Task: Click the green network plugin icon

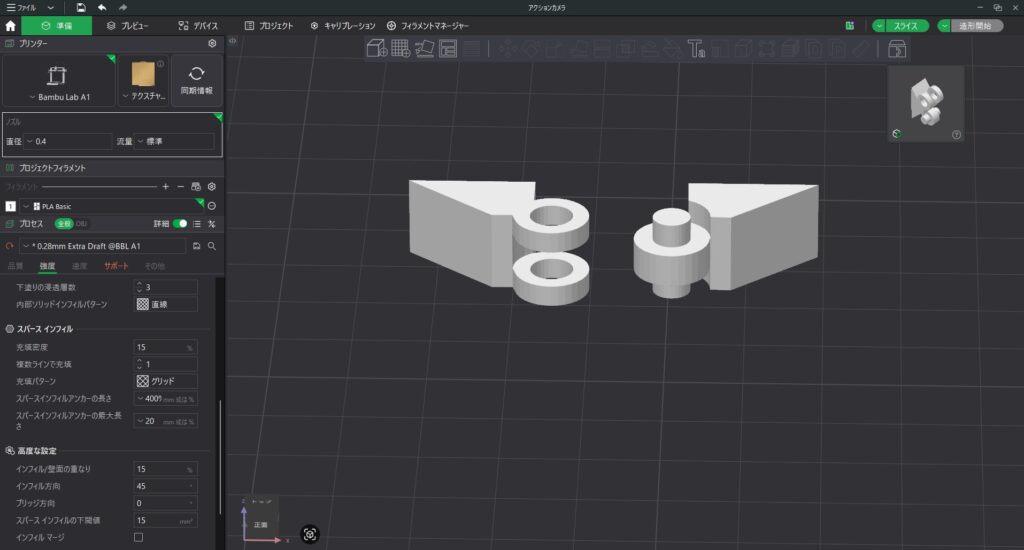Action: 850,25
